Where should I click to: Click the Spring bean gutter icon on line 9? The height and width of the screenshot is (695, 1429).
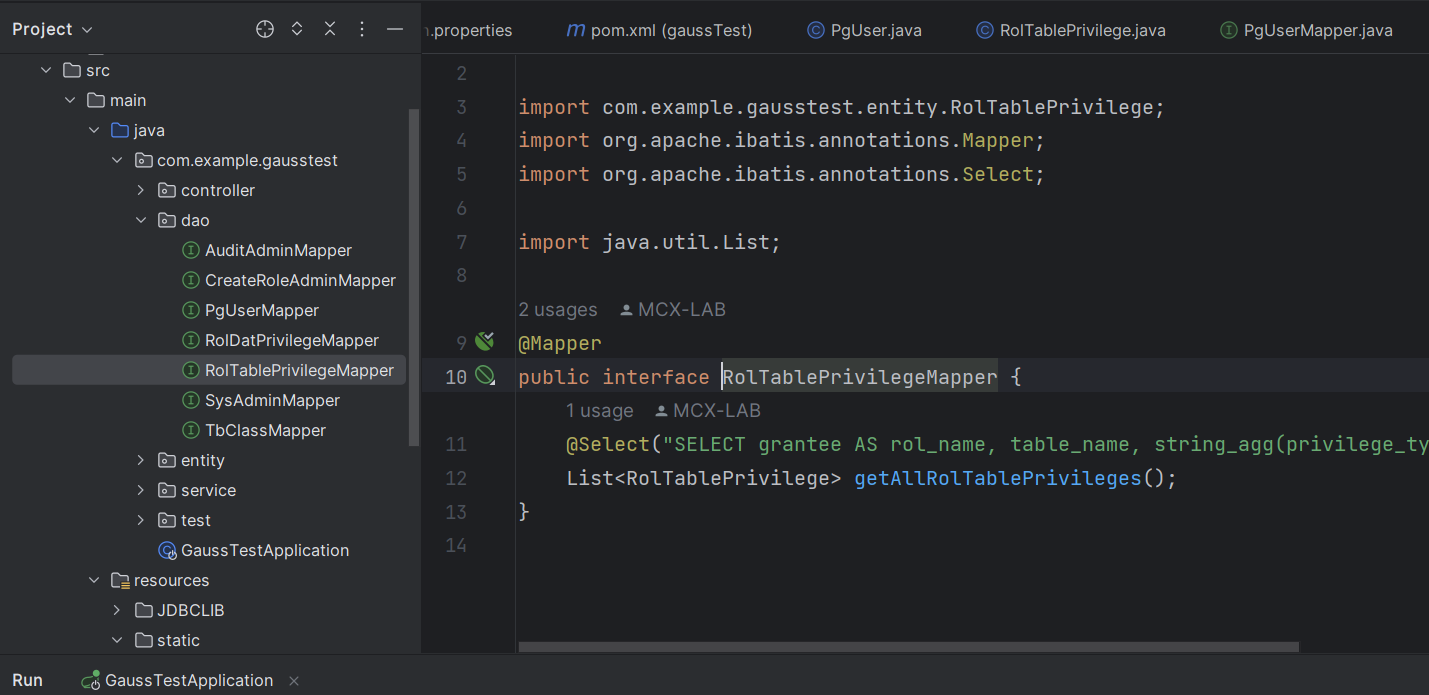(485, 342)
